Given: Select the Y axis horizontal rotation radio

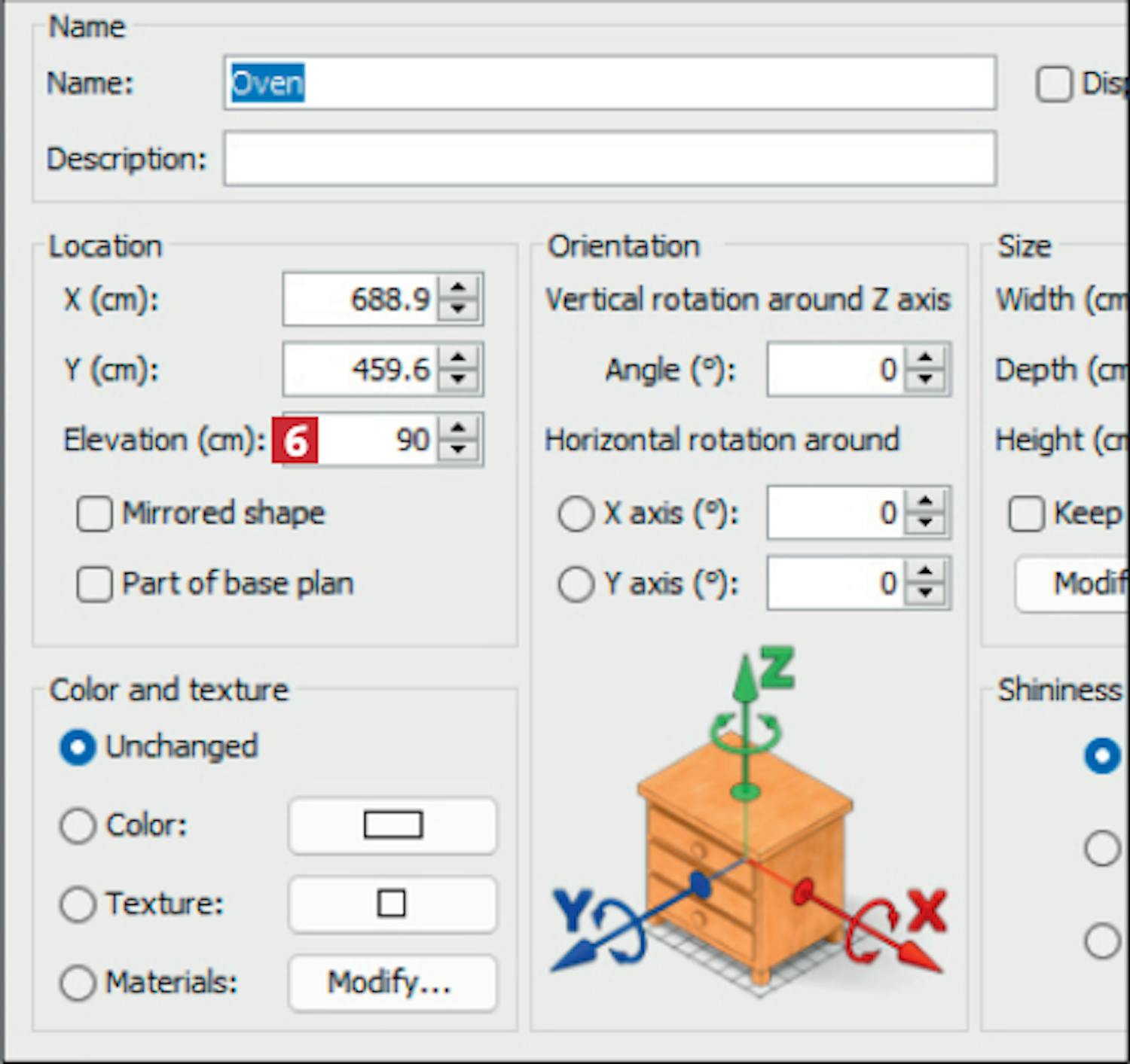Looking at the screenshot, I should (x=576, y=584).
